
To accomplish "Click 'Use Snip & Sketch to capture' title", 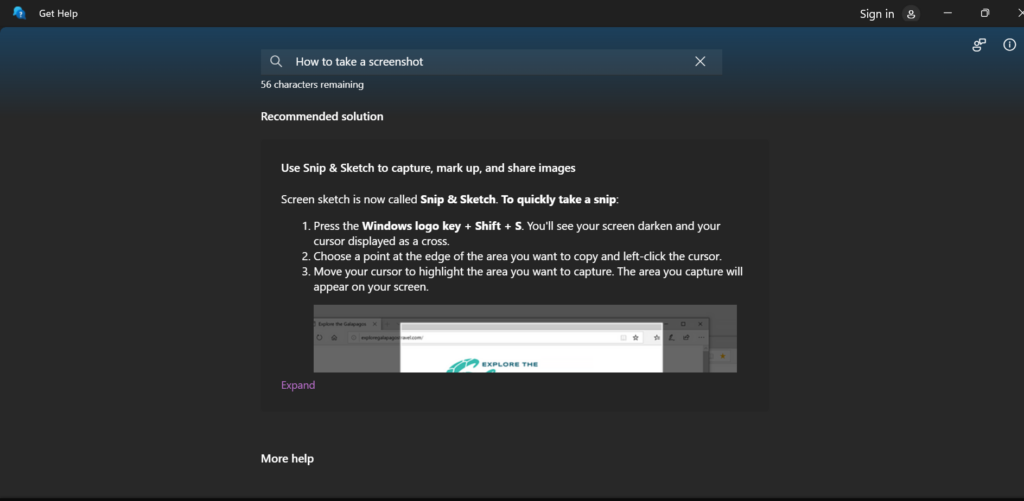I will (428, 168).
